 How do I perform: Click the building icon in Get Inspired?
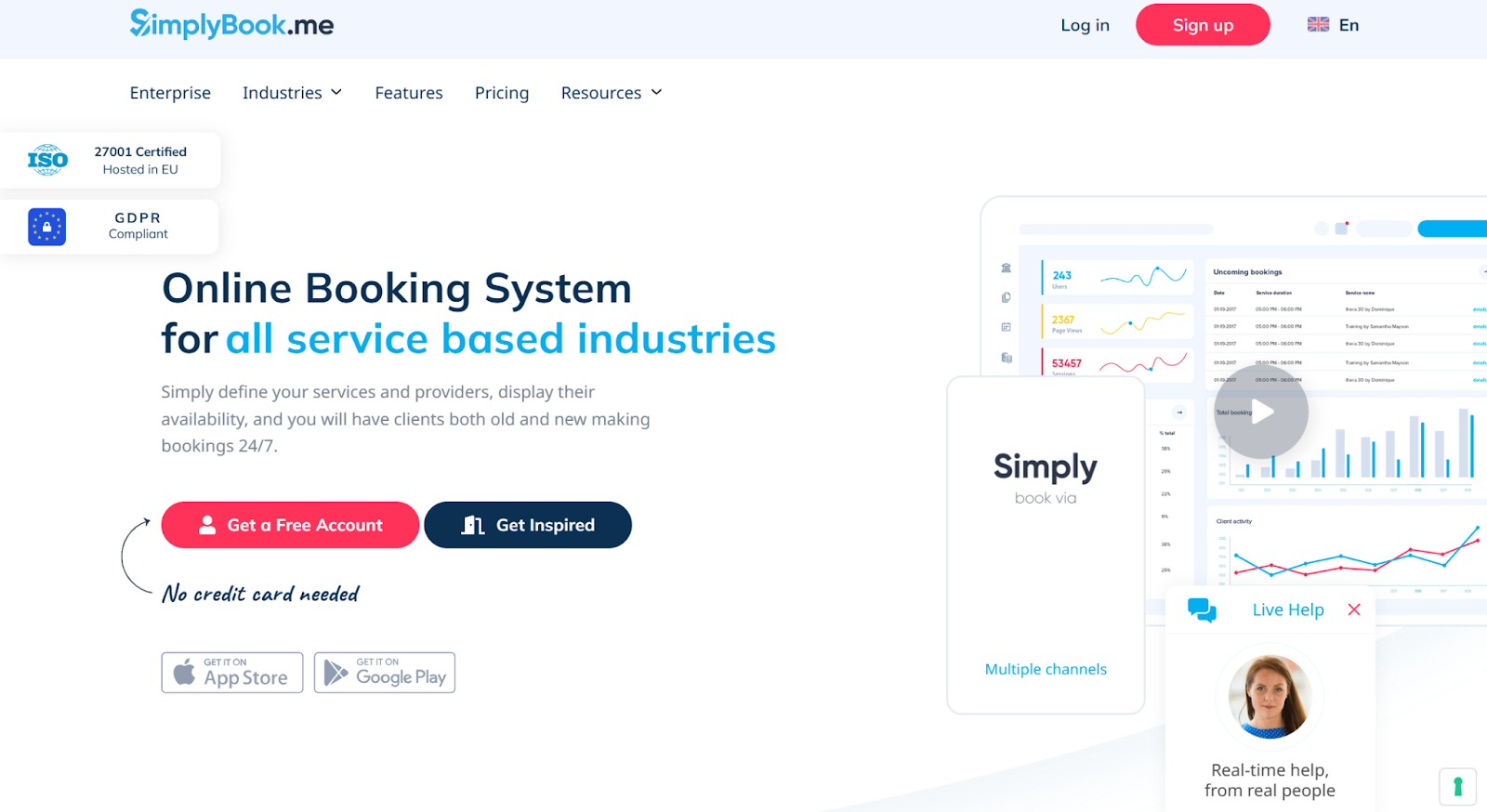point(473,525)
